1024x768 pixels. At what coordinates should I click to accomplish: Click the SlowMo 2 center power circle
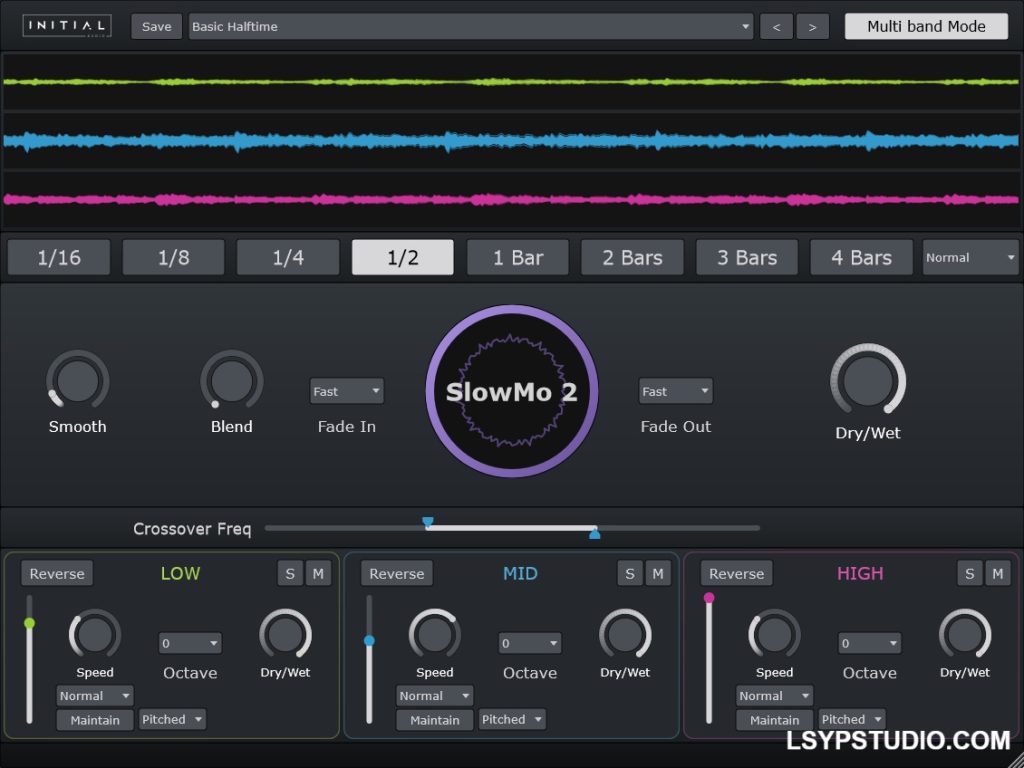pos(512,391)
